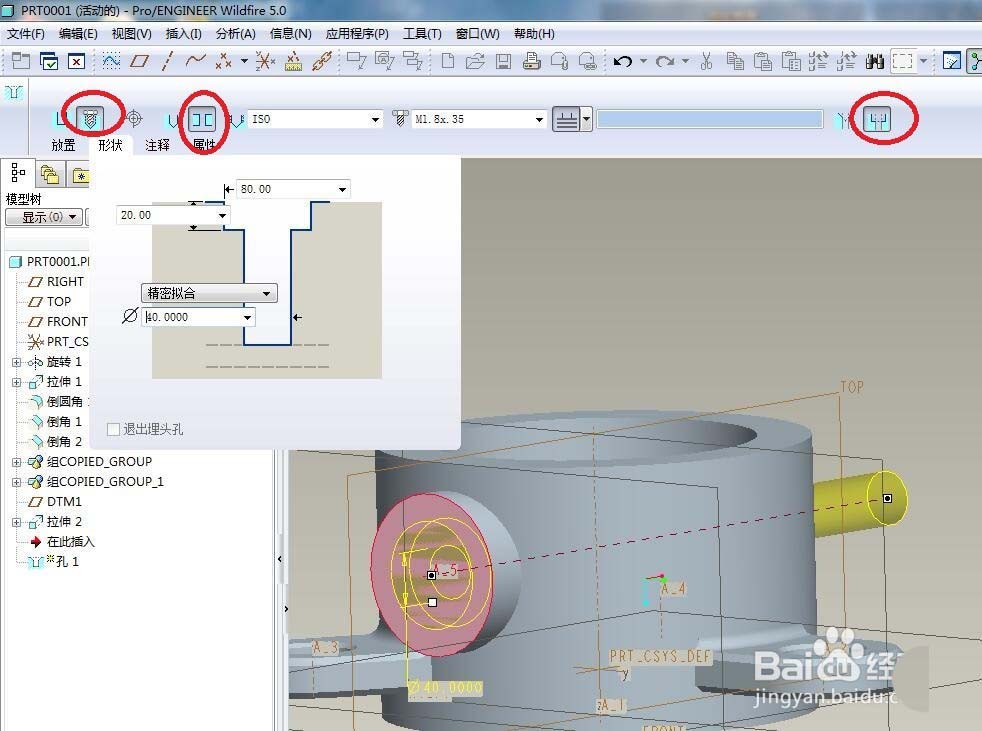The height and width of the screenshot is (731, 982).
Task: Open the 帮助(H) menu
Action: pyautogui.click(x=534, y=34)
